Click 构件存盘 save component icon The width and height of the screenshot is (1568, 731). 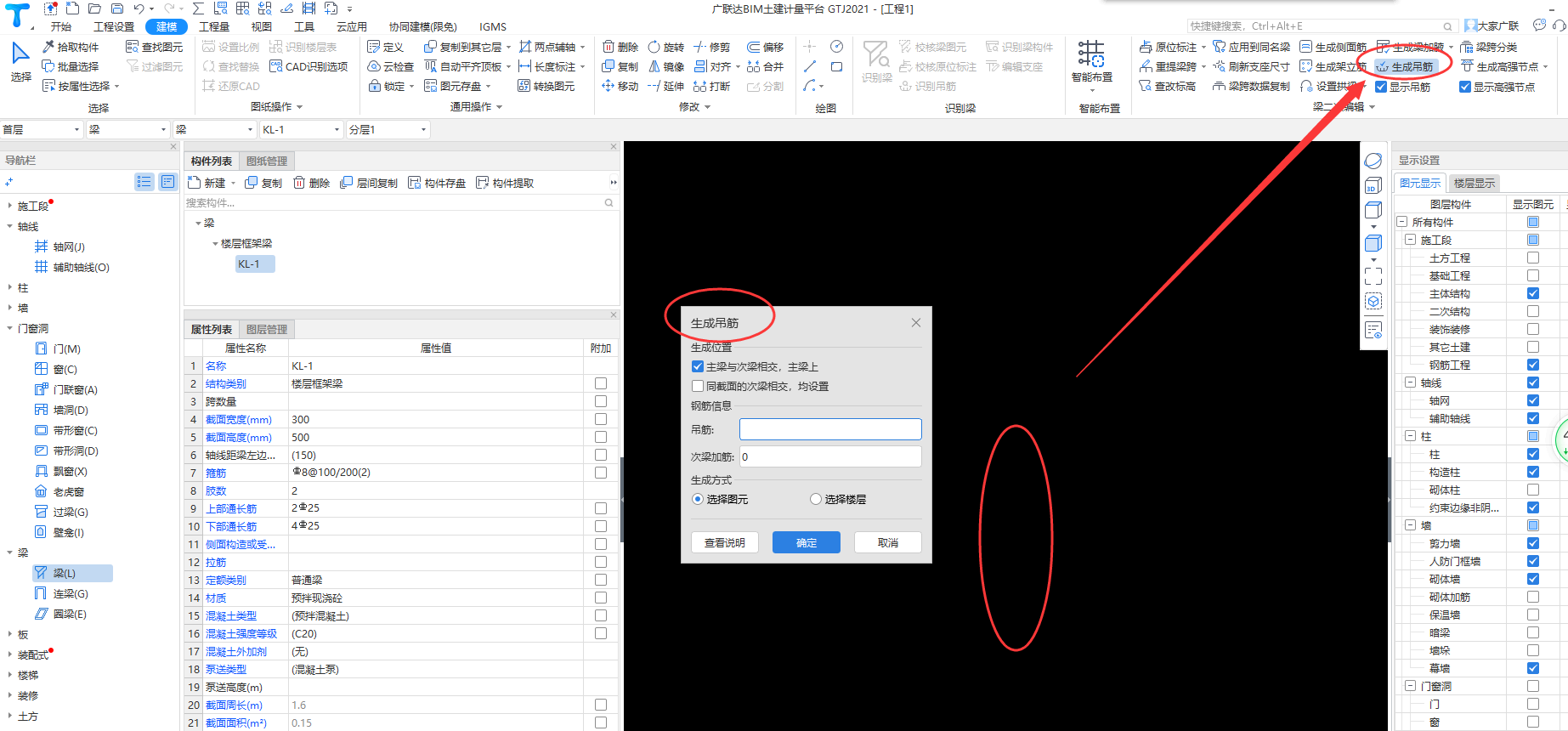(x=437, y=183)
